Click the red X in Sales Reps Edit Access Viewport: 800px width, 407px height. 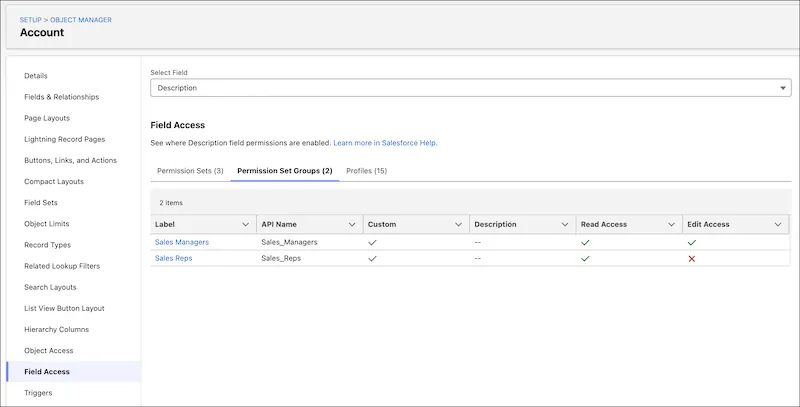[x=691, y=258]
